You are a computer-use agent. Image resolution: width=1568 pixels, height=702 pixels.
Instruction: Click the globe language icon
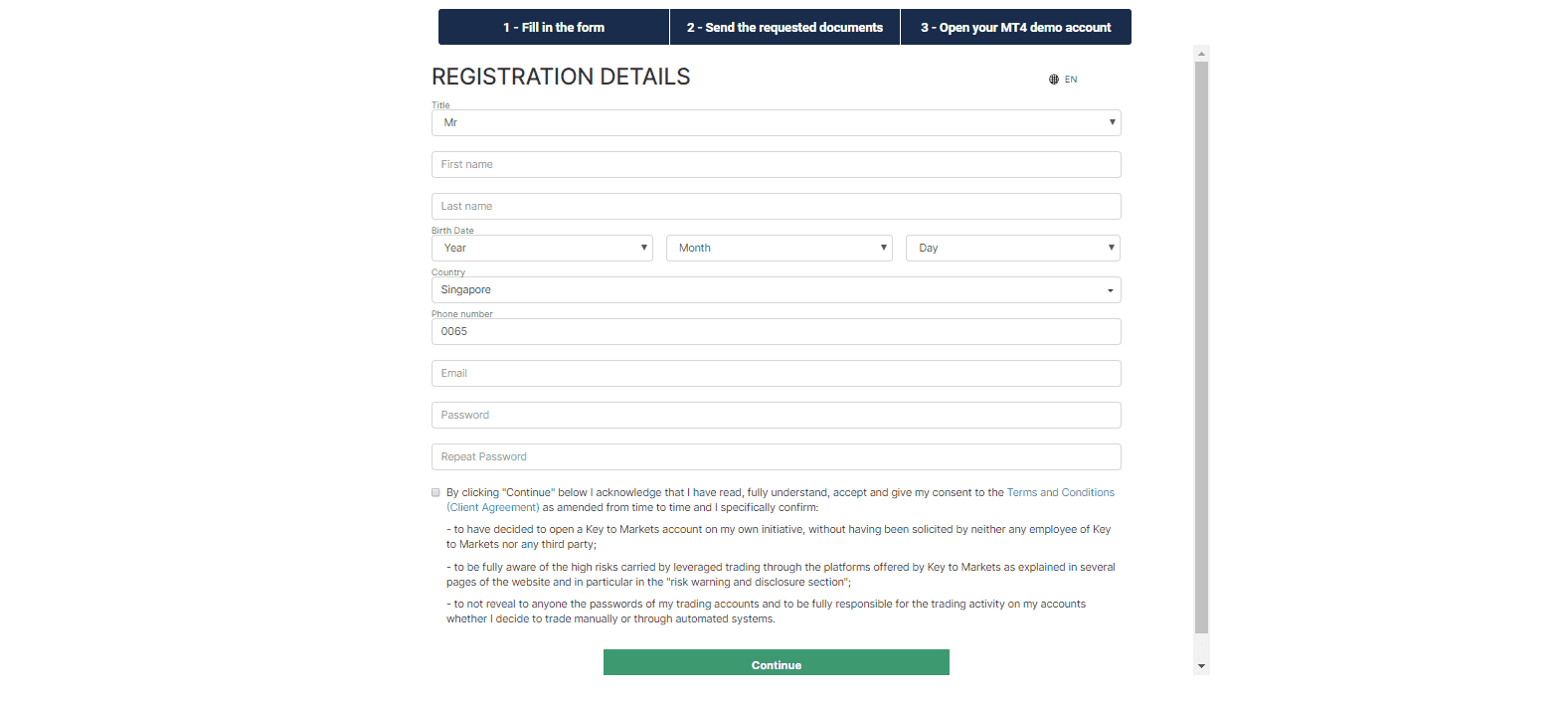pos(1053,79)
